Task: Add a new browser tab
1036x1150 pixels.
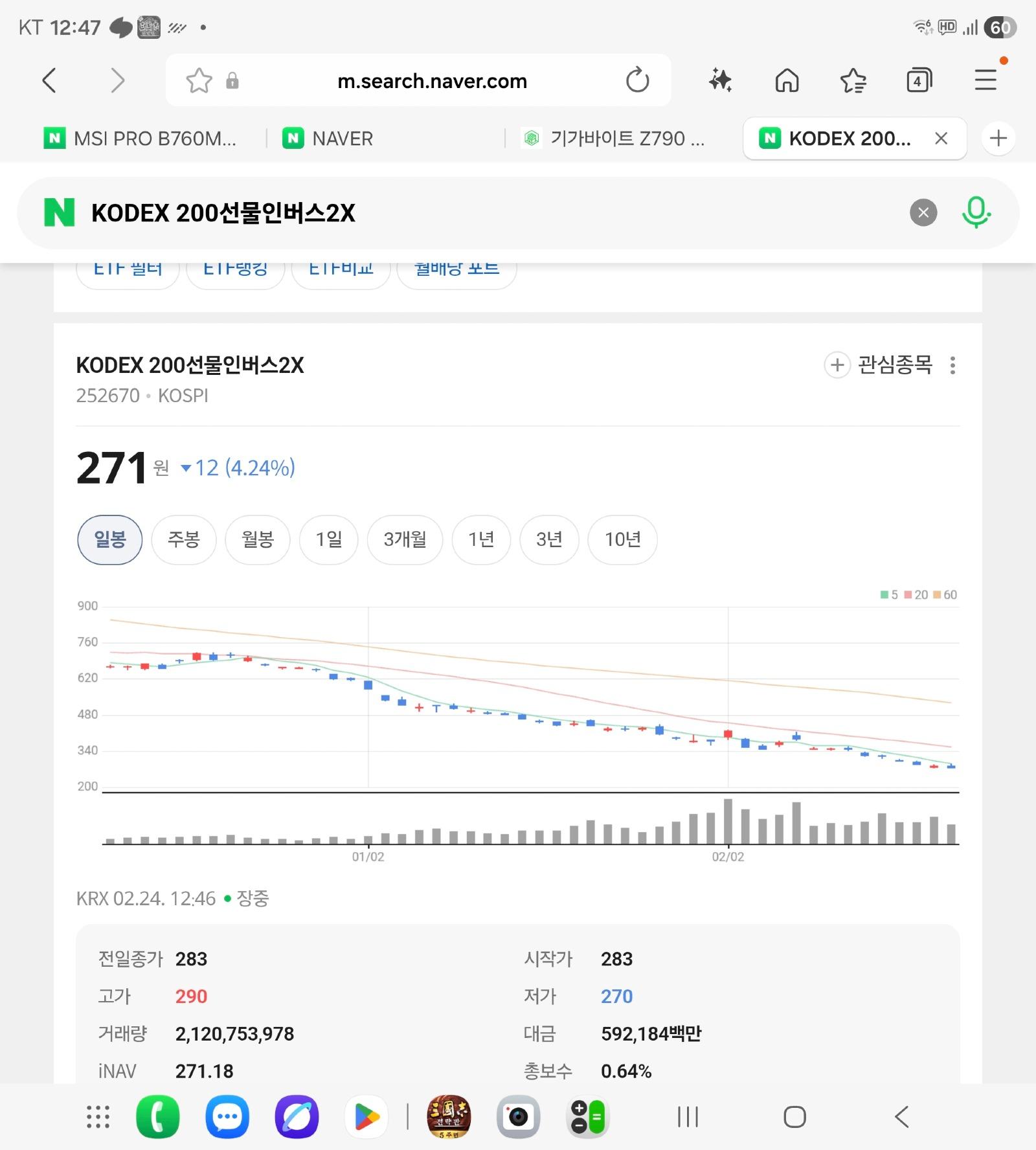Action: click(998, 138)
